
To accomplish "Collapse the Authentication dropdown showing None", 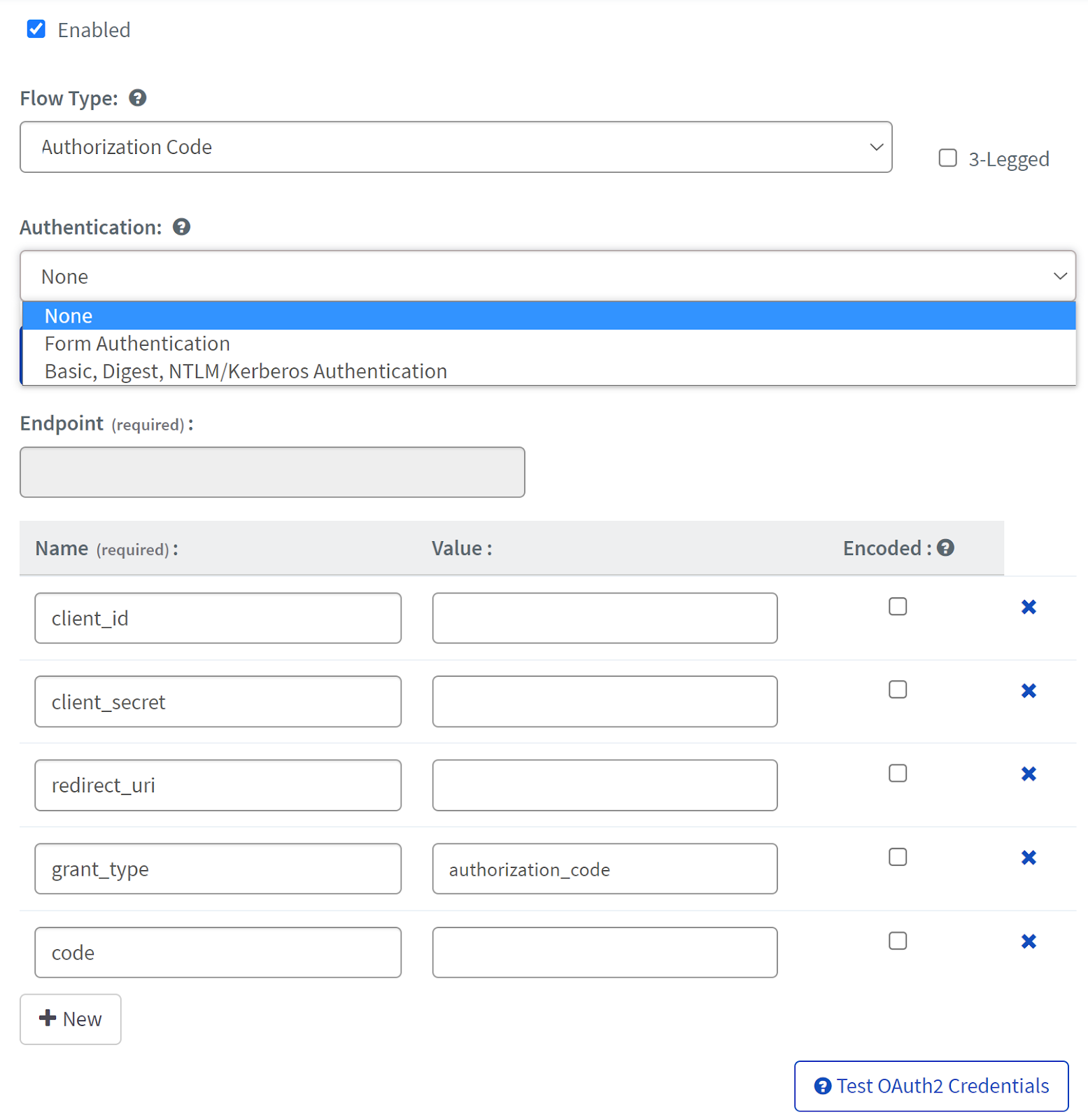I will coord(548,276).
